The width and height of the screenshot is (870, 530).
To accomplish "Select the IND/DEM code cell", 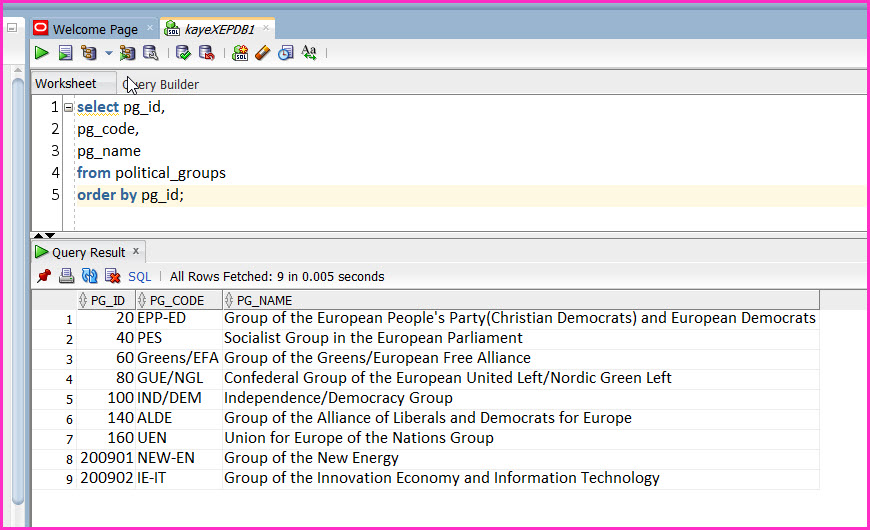I will (179, 398).
